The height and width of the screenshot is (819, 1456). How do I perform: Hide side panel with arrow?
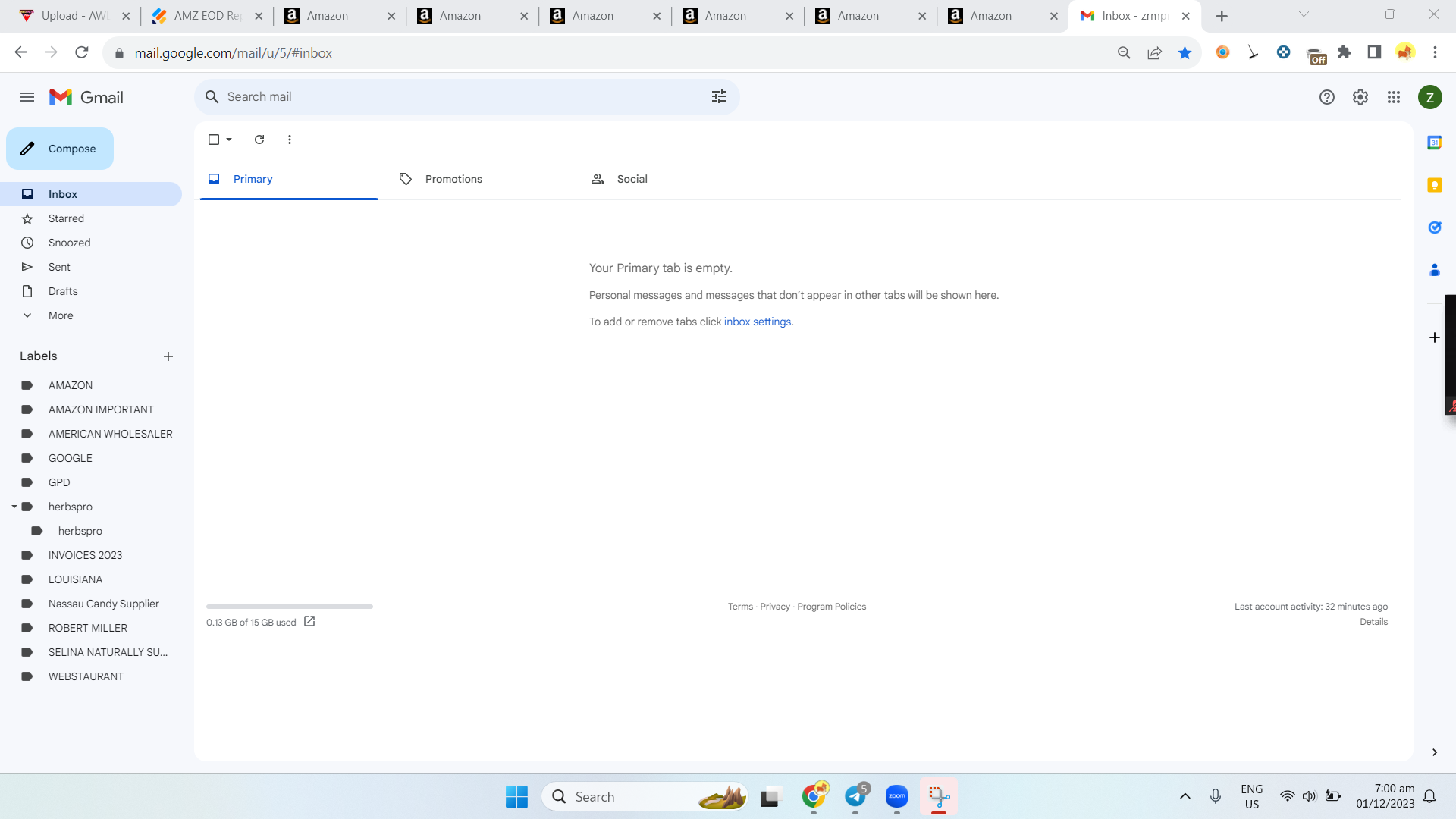[x=1435, y=752]
